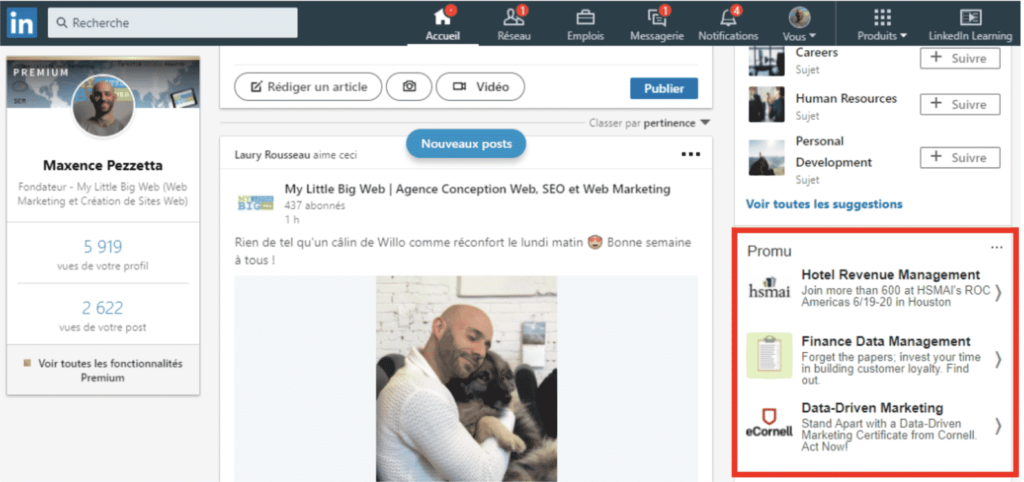Click Laury Rousseau name in post header
Screen dimensions: 1024x482
click(272, 155)
